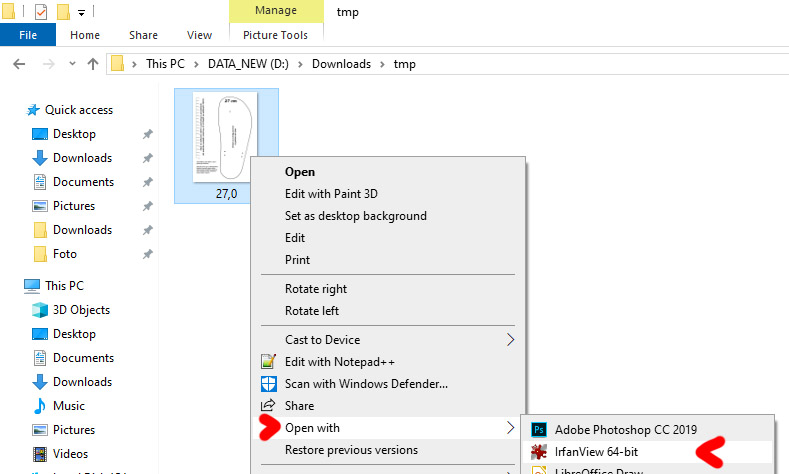Choose Share in the context menu
This screenshot has width=789, height=474.
click(299, 406)
